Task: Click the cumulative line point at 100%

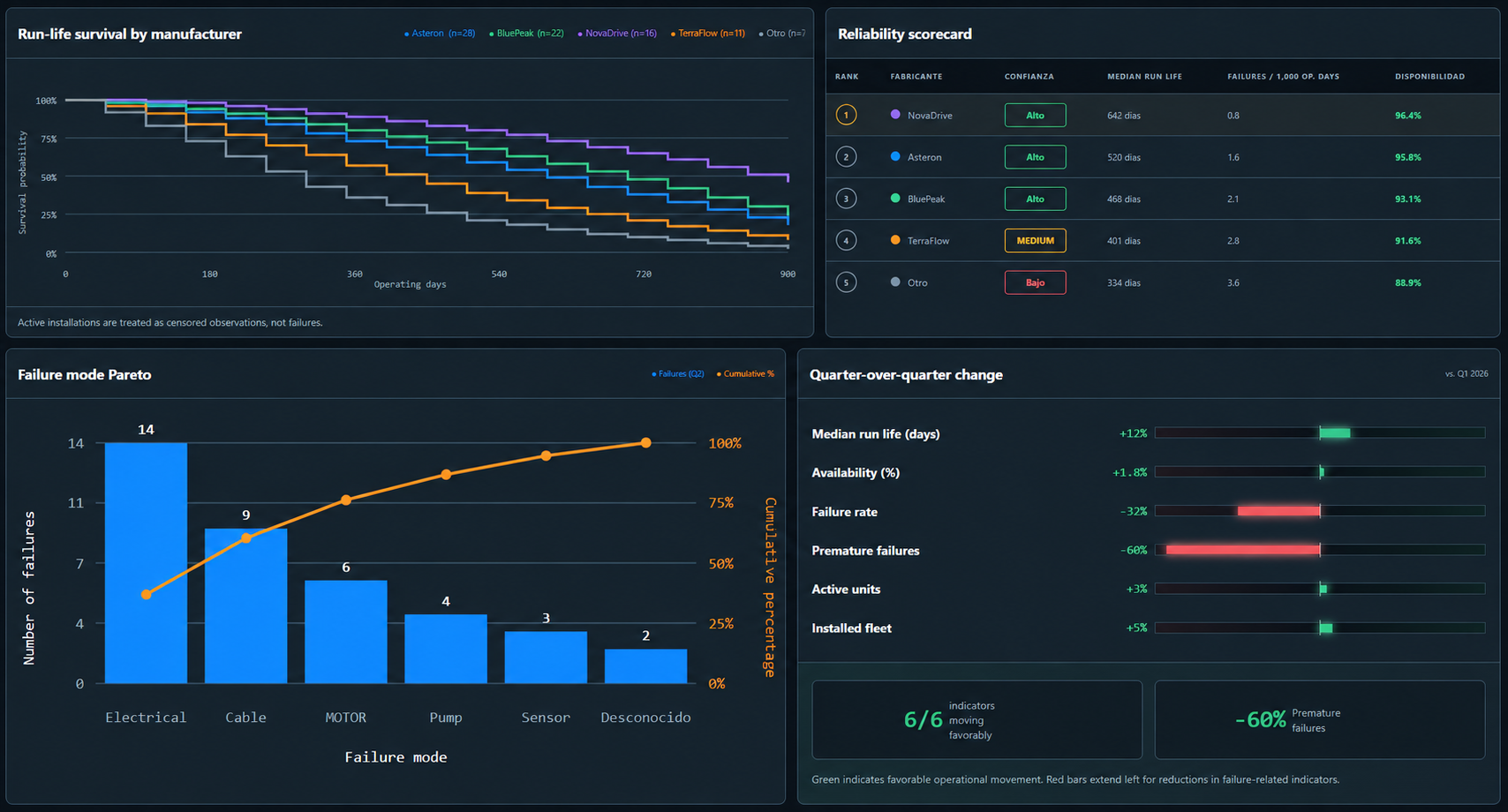Action: (x=645, y=443)
